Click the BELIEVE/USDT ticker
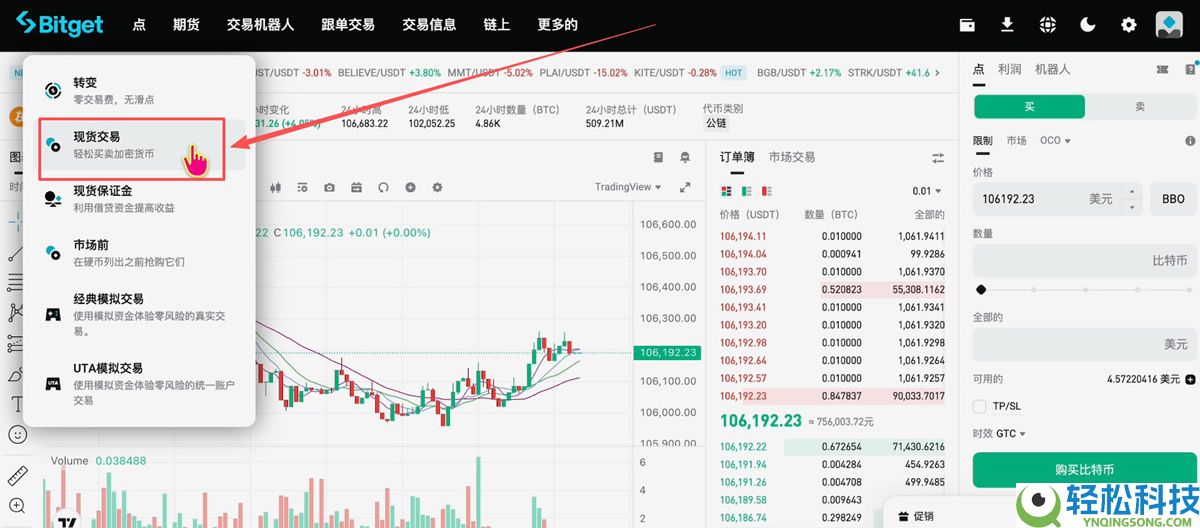 389,73
